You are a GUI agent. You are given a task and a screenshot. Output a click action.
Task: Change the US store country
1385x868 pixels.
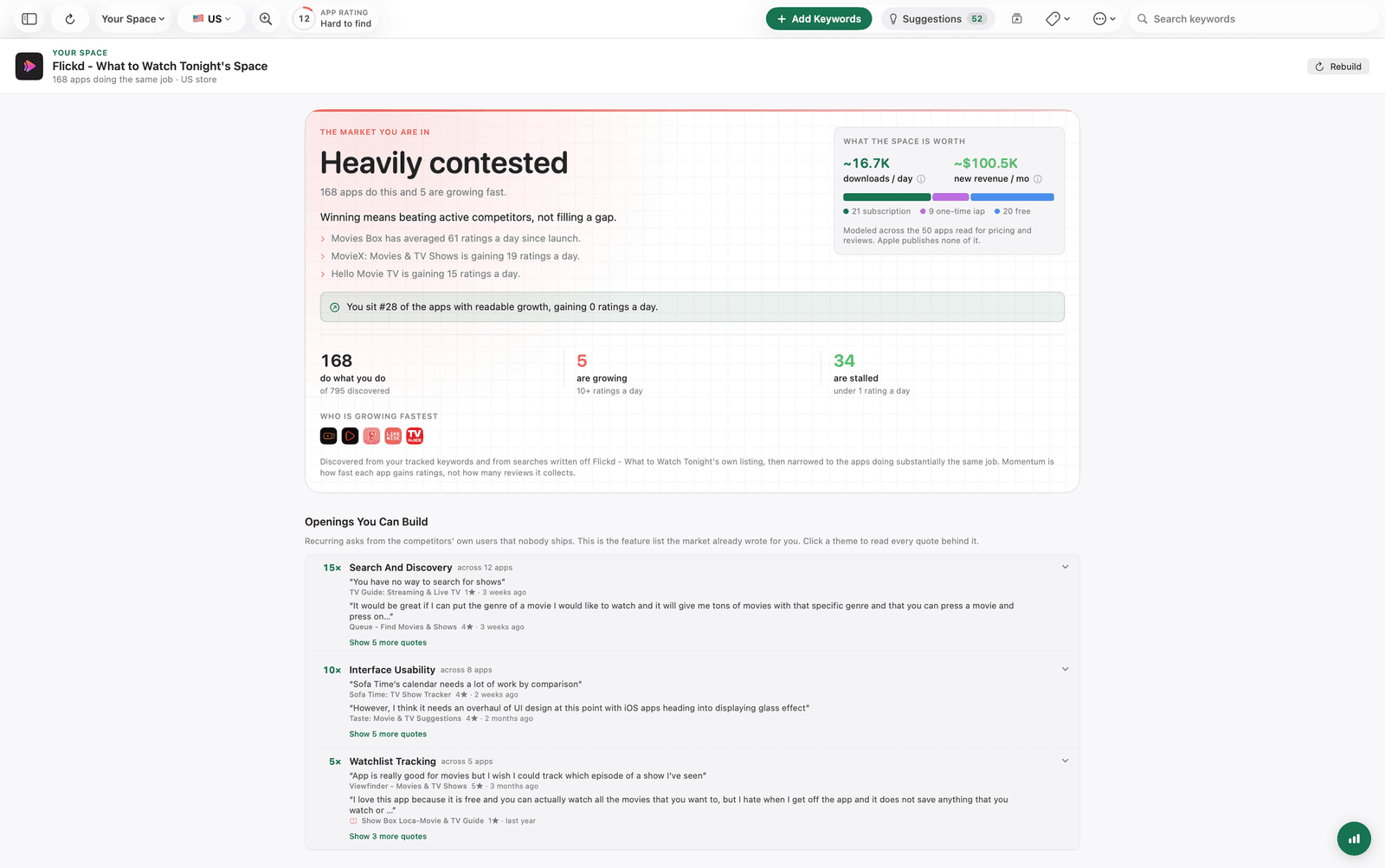(212, 18)
